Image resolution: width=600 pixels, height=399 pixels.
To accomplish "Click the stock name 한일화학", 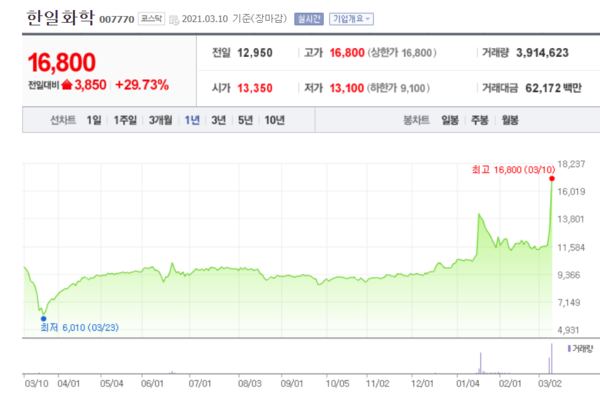I will pos(60,18).
